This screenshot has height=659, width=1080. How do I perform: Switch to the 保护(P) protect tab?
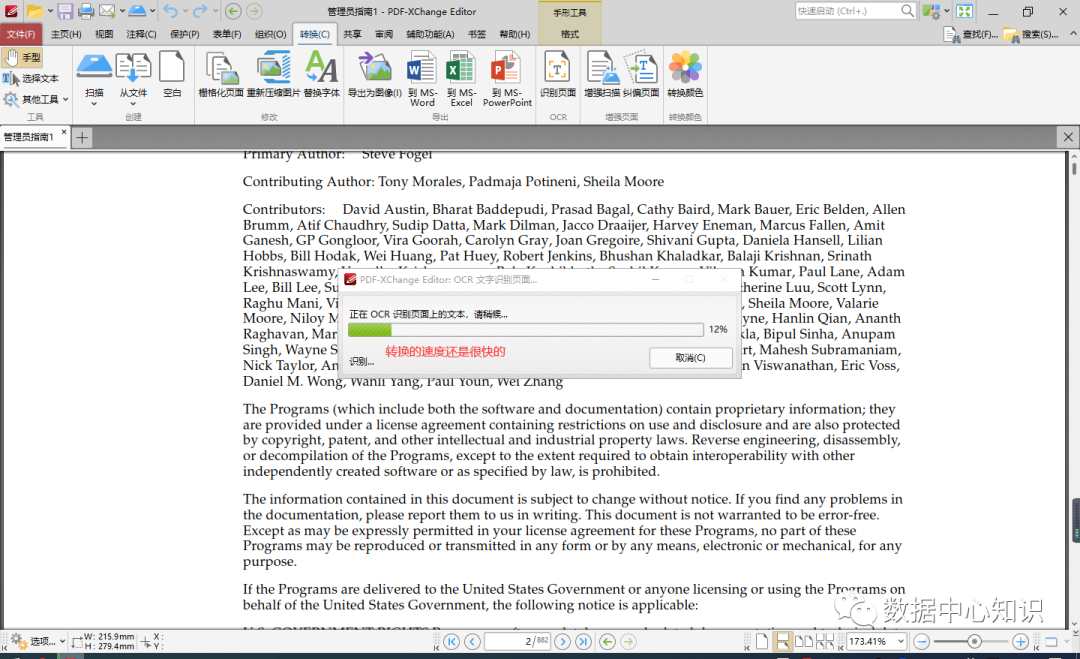(x=185, y=34)
